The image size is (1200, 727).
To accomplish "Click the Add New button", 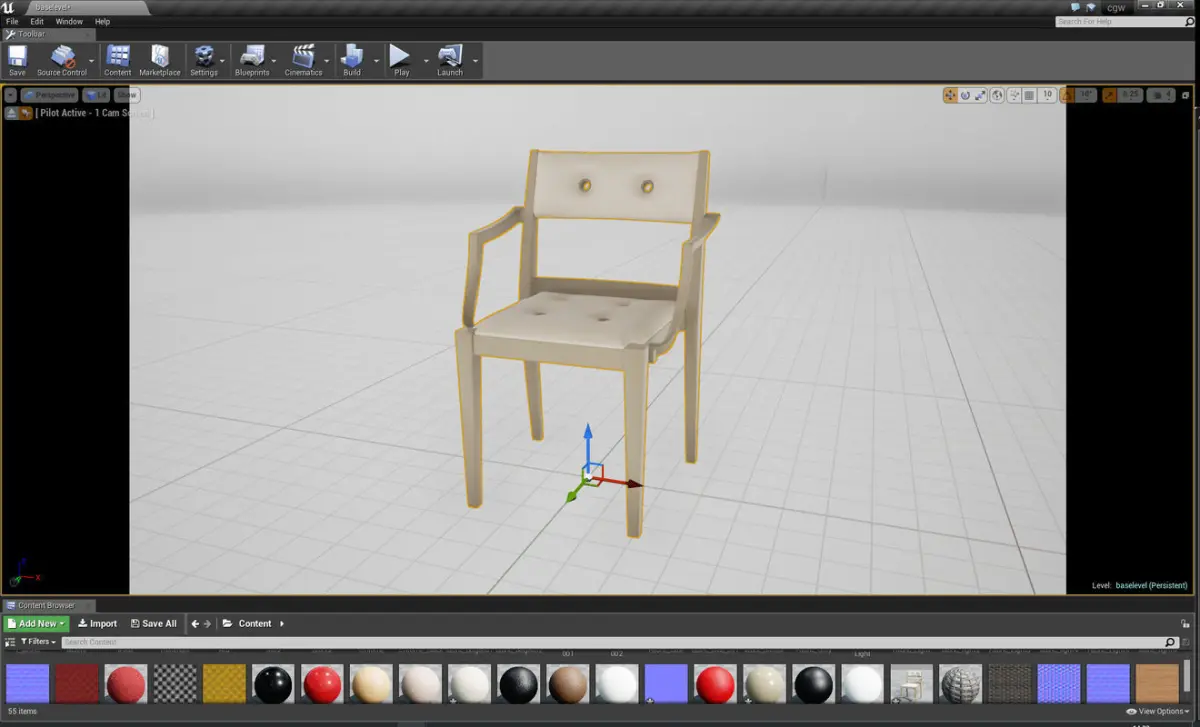I will [37, 623].
